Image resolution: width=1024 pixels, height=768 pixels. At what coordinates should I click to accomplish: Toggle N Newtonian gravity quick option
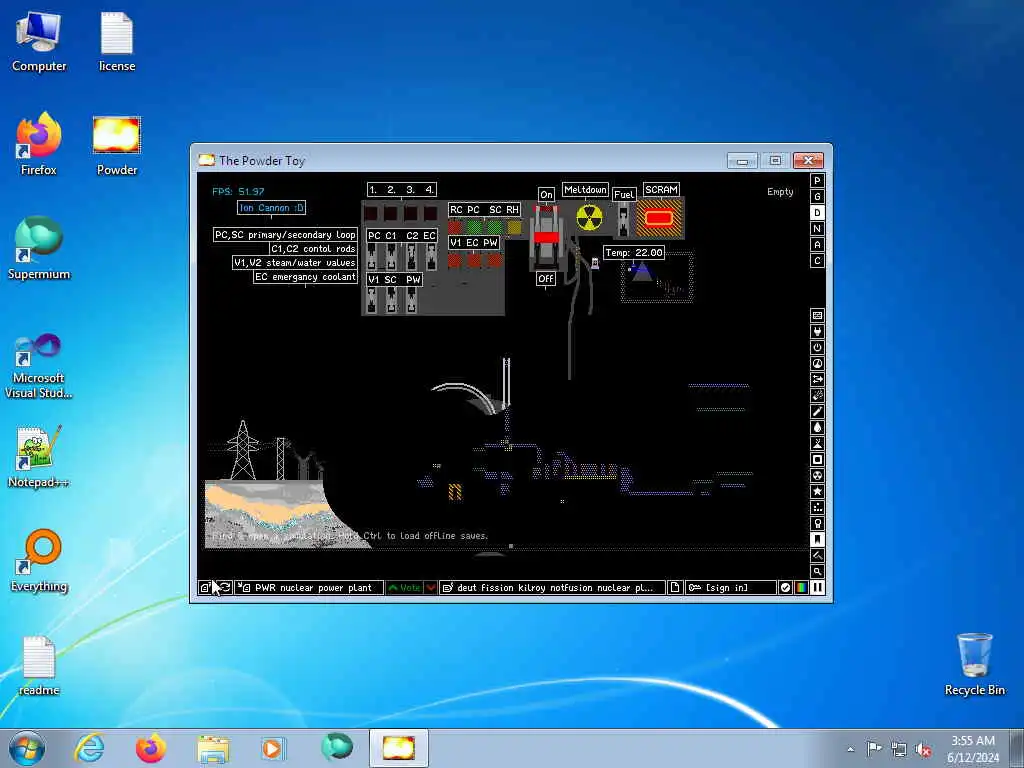[817, 229]
